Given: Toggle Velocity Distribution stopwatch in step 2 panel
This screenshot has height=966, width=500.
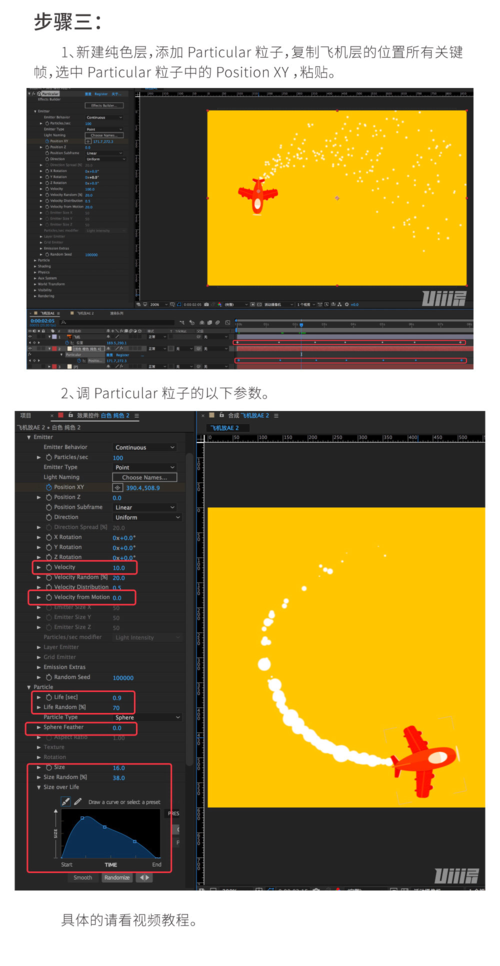Looking at the screenshot, I should pyautogui.click(x=49, y=587).
